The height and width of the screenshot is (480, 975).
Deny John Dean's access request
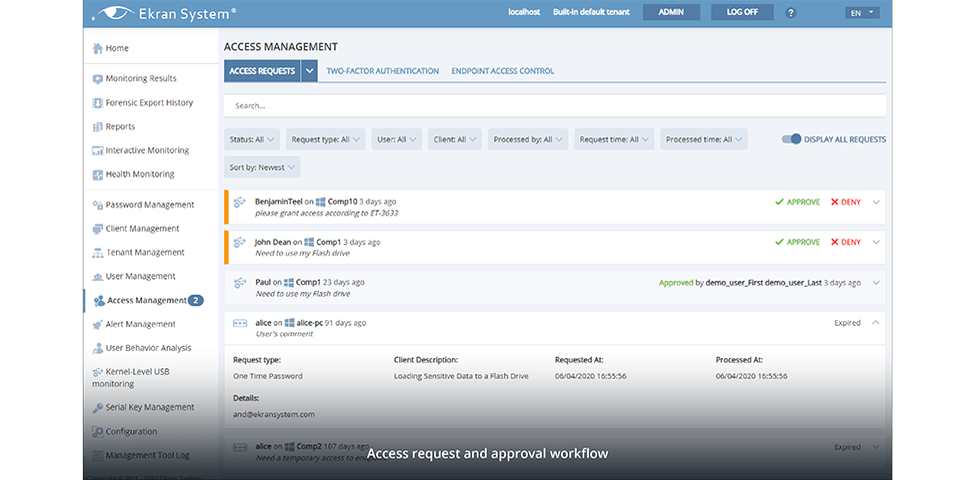point(846,242)
